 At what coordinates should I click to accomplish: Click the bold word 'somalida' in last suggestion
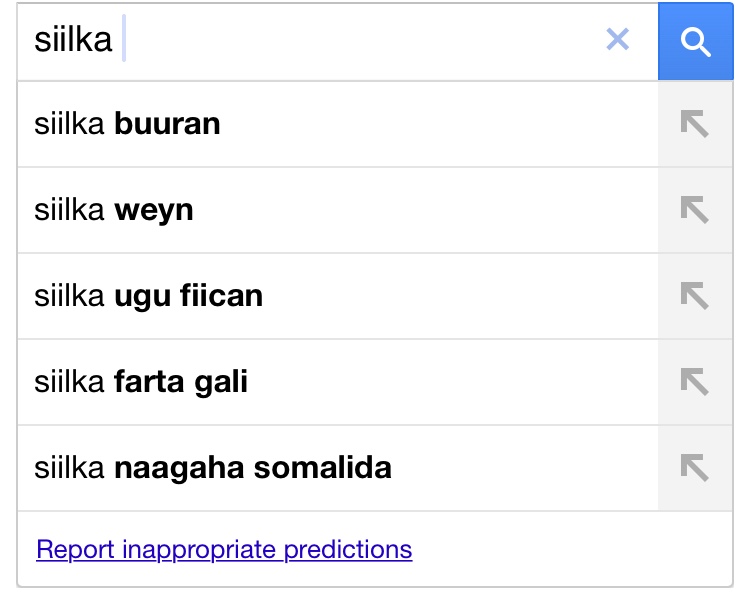click(323, 468)
